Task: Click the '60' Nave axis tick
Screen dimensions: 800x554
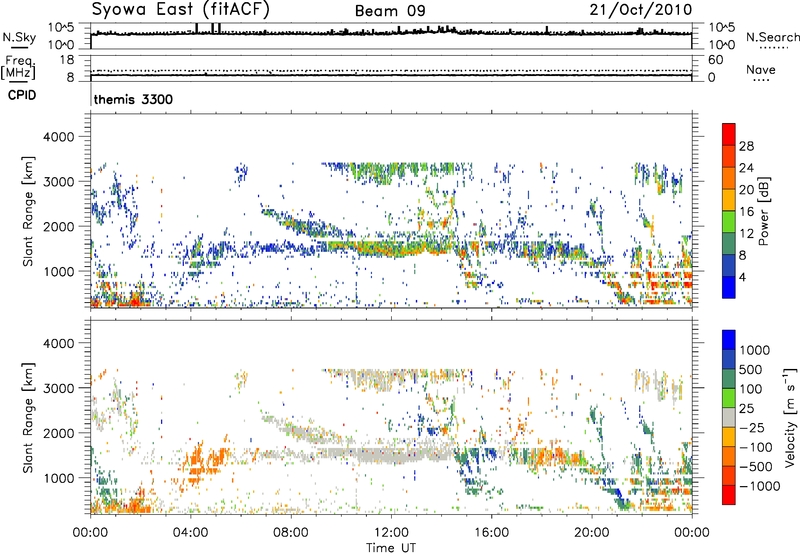Action: tap(715, 60)
